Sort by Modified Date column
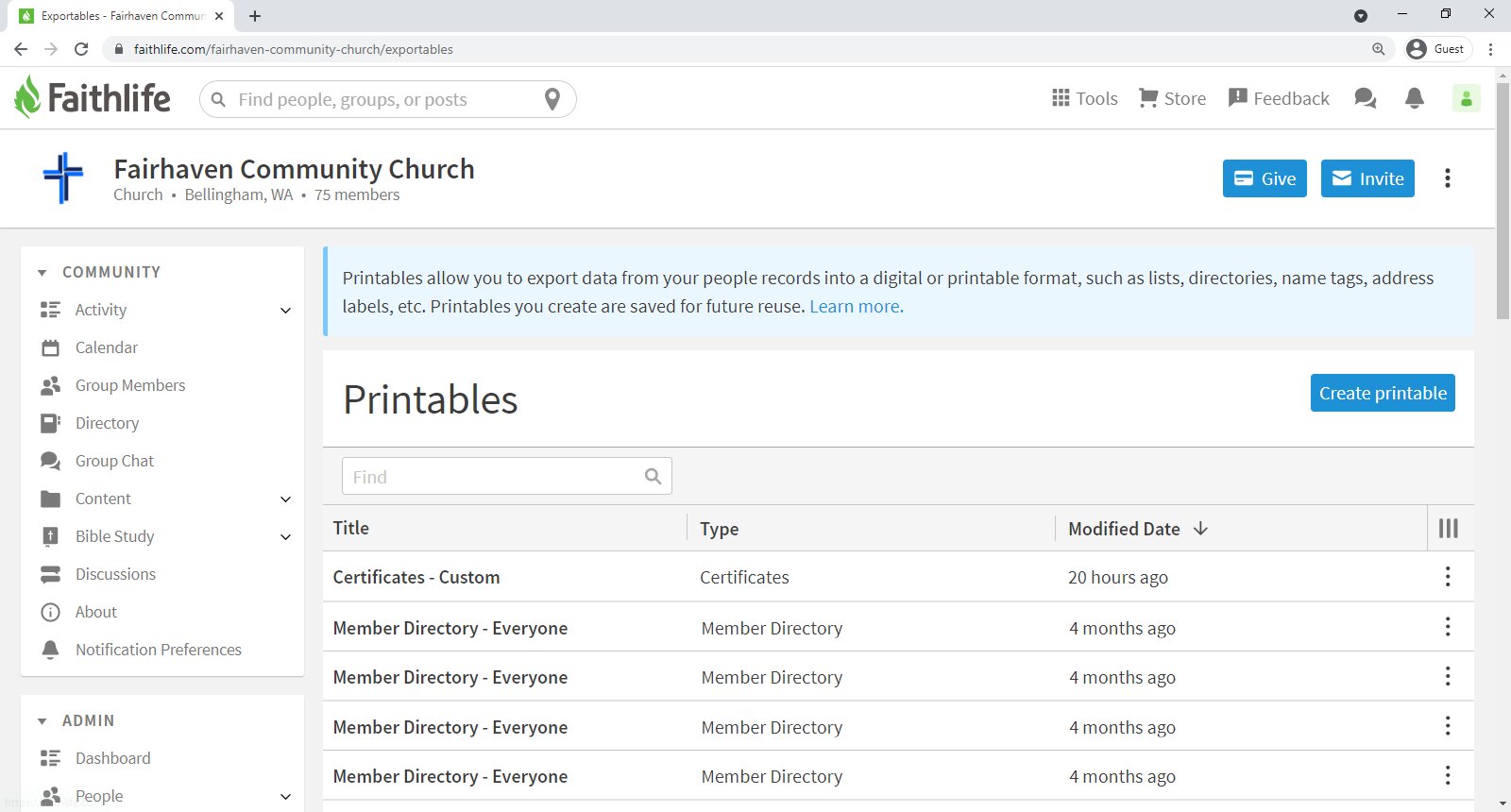The height and width of the screenshot is (812, 1511). 1138,529
